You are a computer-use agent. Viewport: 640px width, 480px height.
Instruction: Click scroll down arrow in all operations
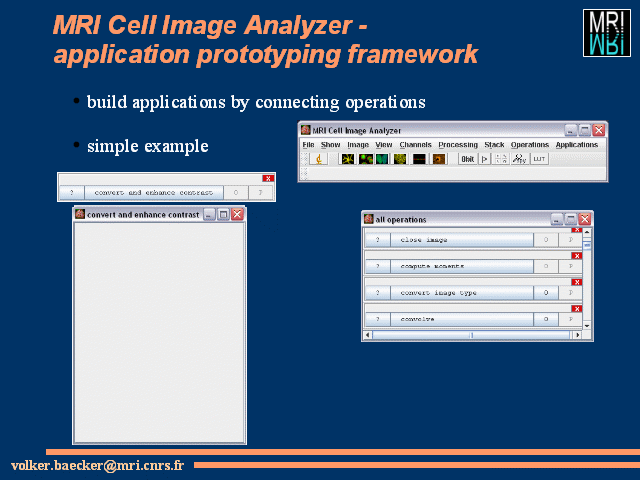(x=587, y=326)
